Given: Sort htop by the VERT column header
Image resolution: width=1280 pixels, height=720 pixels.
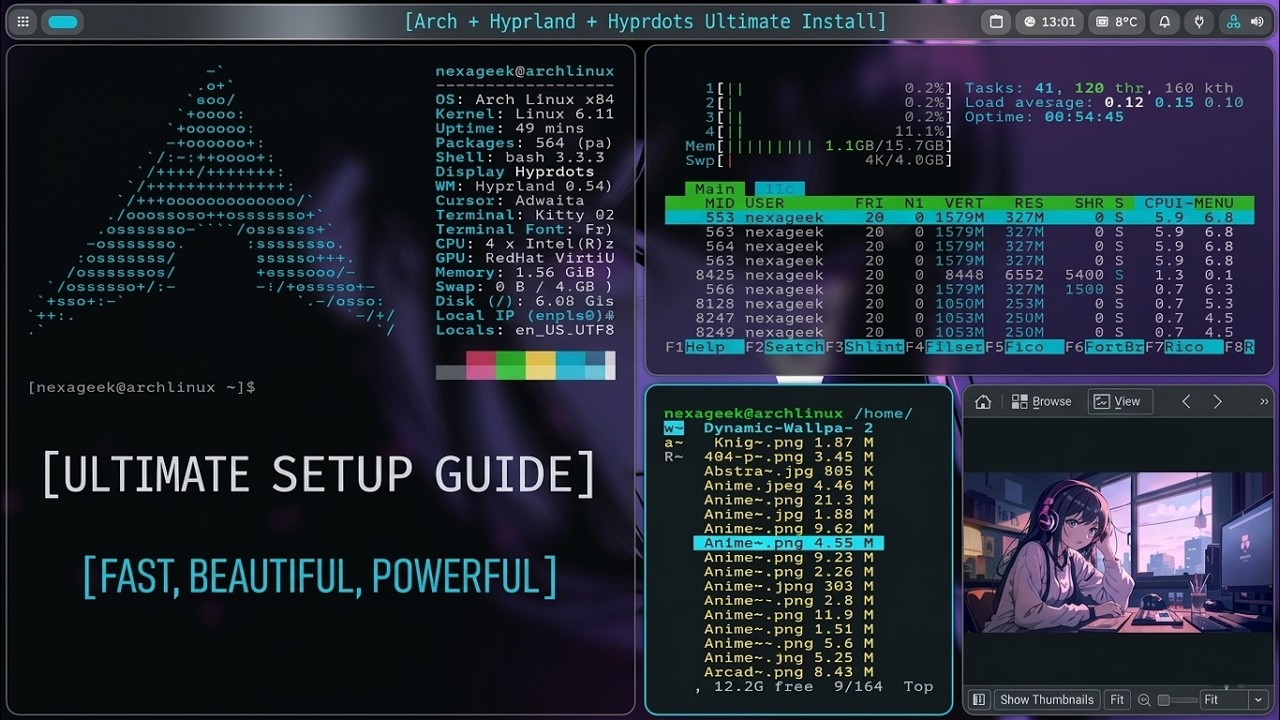Looking at the screenshot, I should click(965, 203).
